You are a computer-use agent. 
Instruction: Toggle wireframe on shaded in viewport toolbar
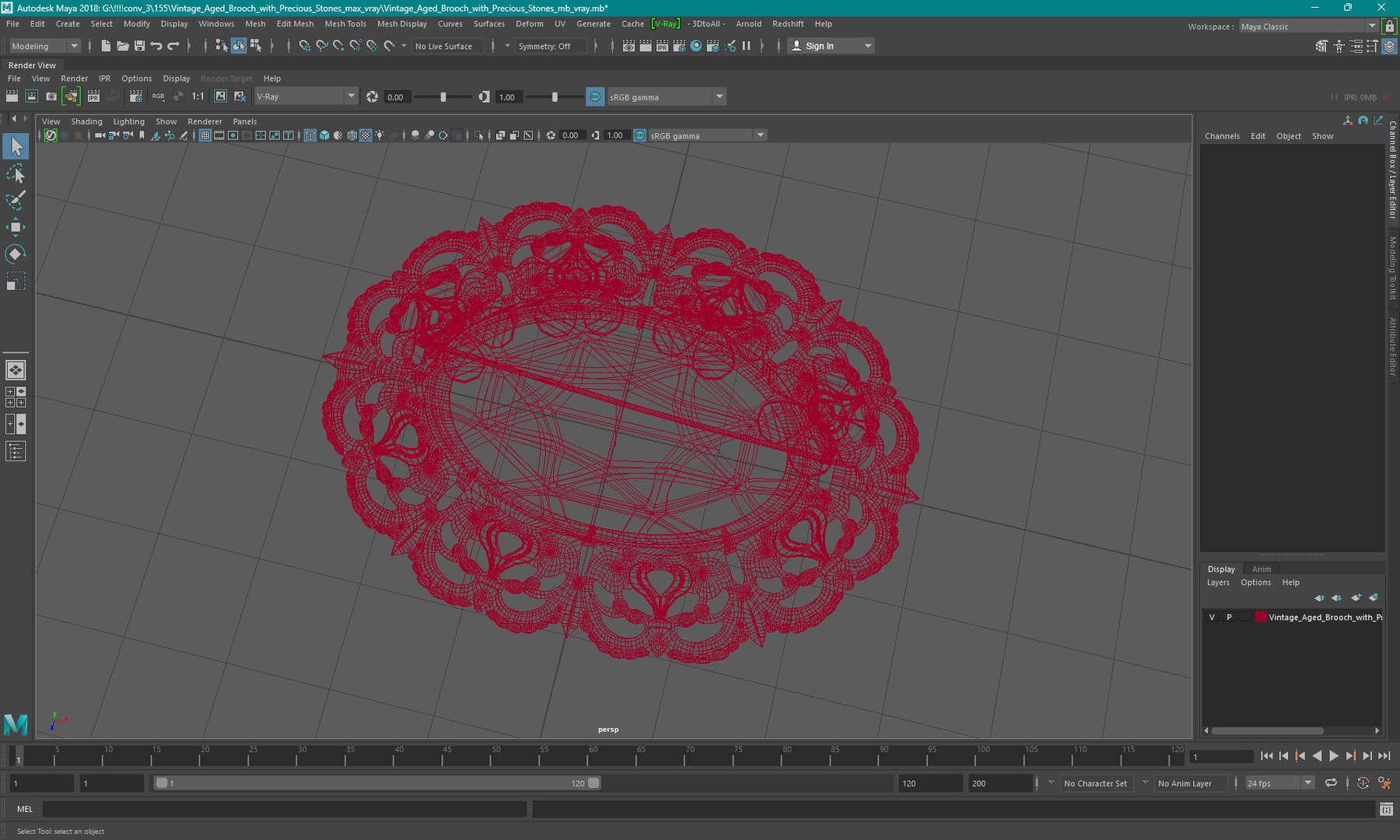coord(352,135)
